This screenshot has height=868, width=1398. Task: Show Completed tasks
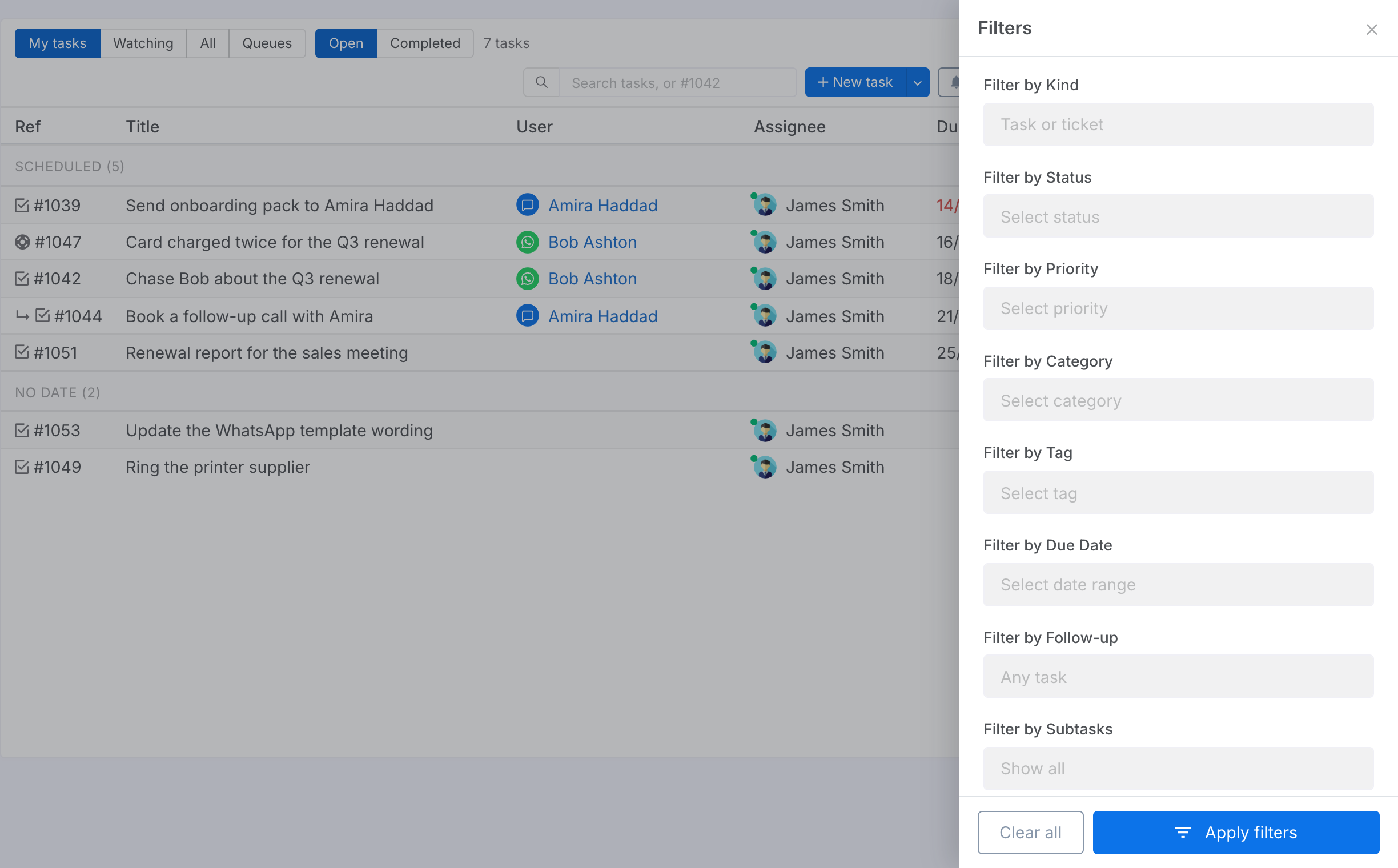click(425, 43)
